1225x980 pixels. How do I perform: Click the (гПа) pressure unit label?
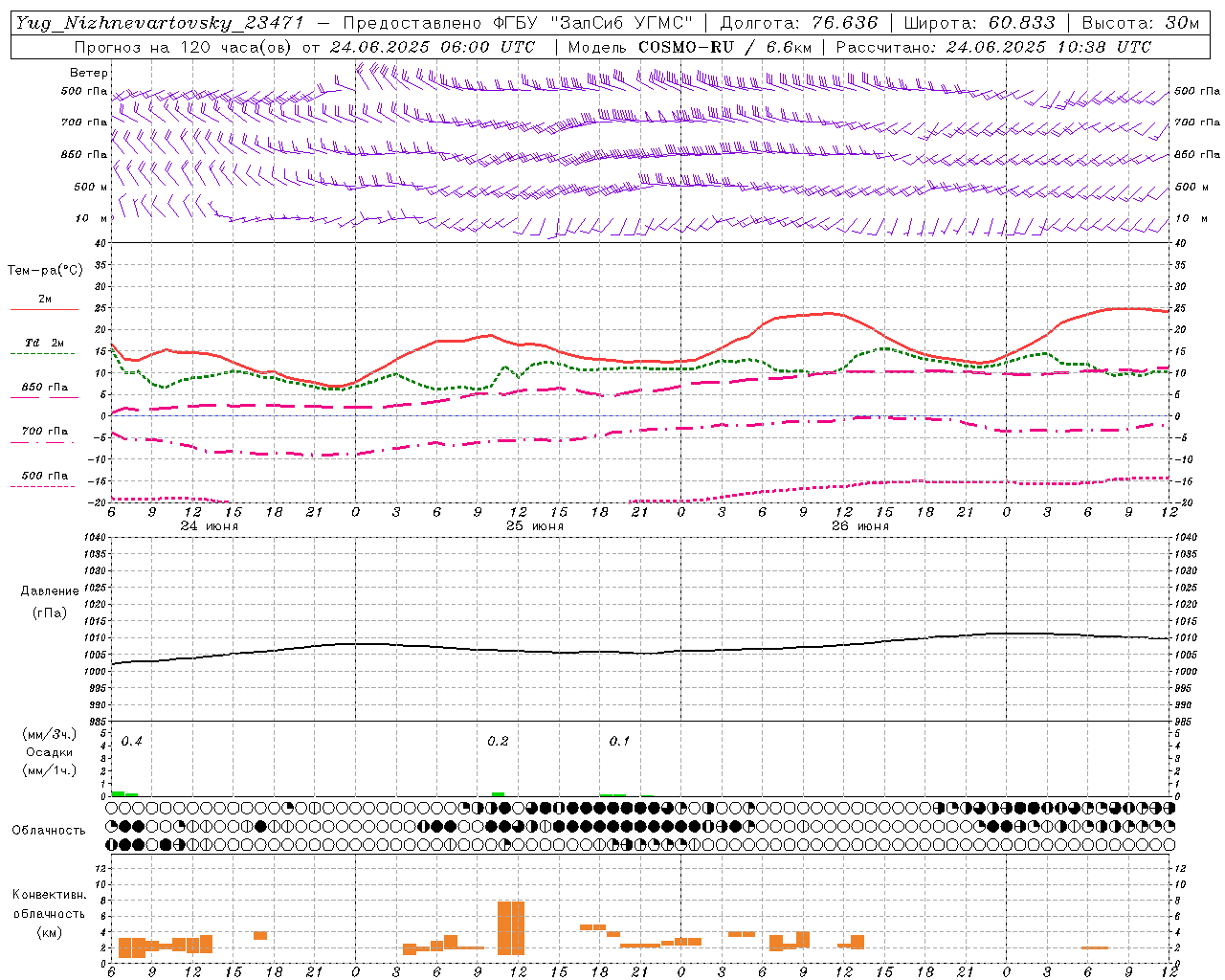[50, 613]
